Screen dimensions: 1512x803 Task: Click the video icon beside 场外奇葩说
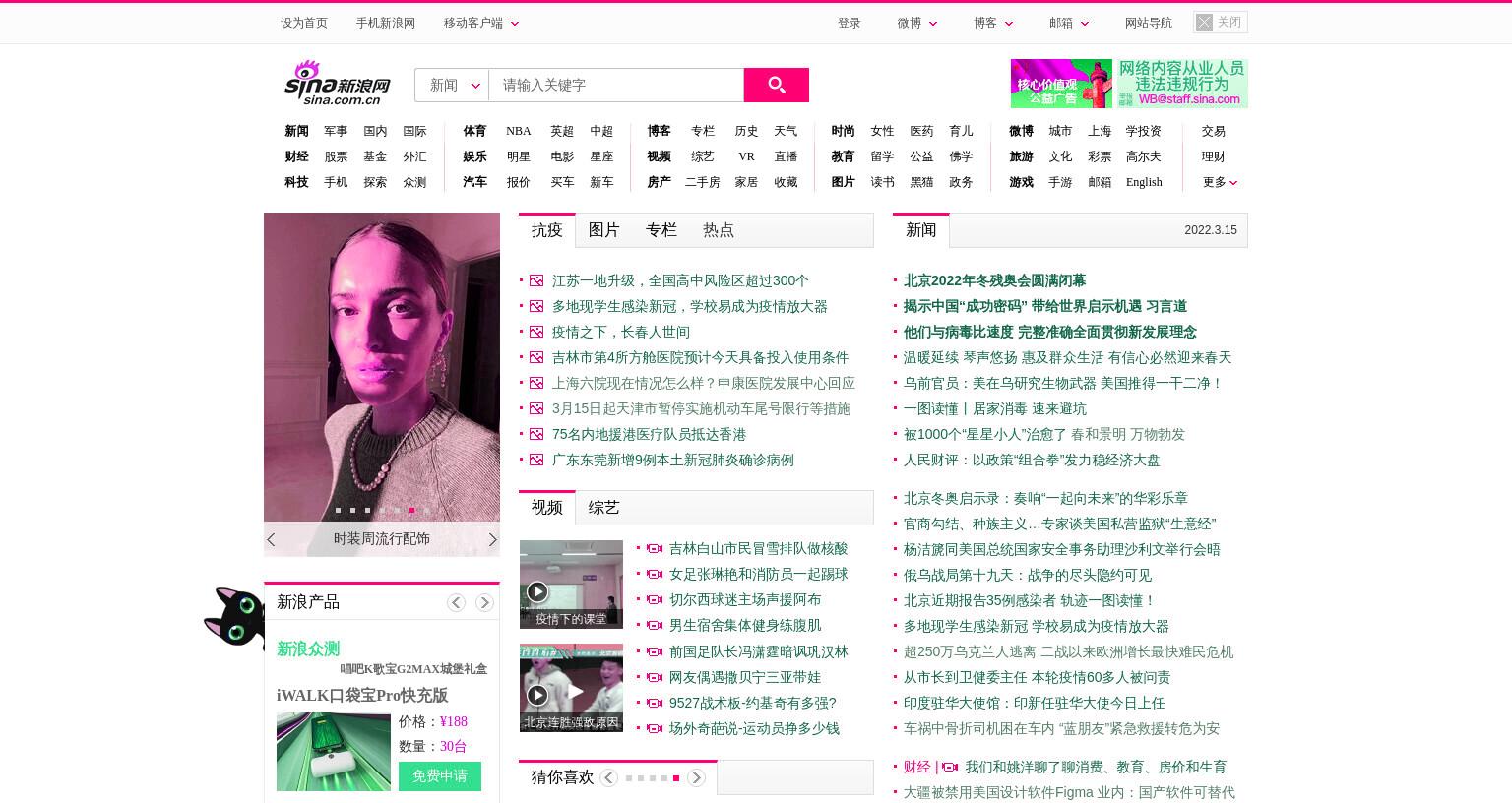coord(655,728)
